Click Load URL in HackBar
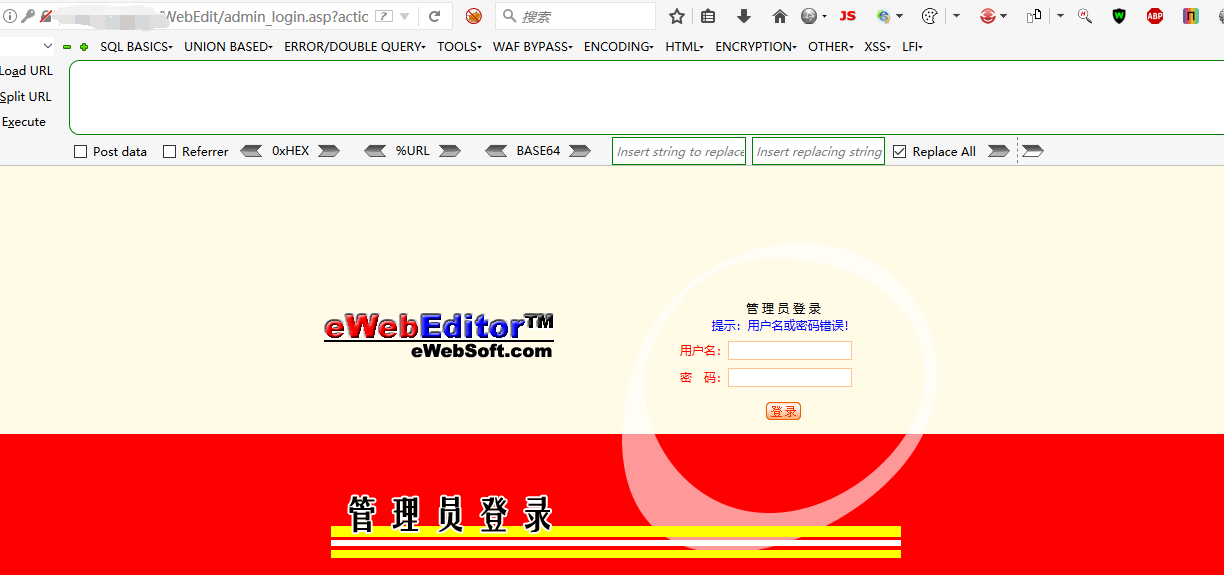1224x575 pixels. (26, 71)
